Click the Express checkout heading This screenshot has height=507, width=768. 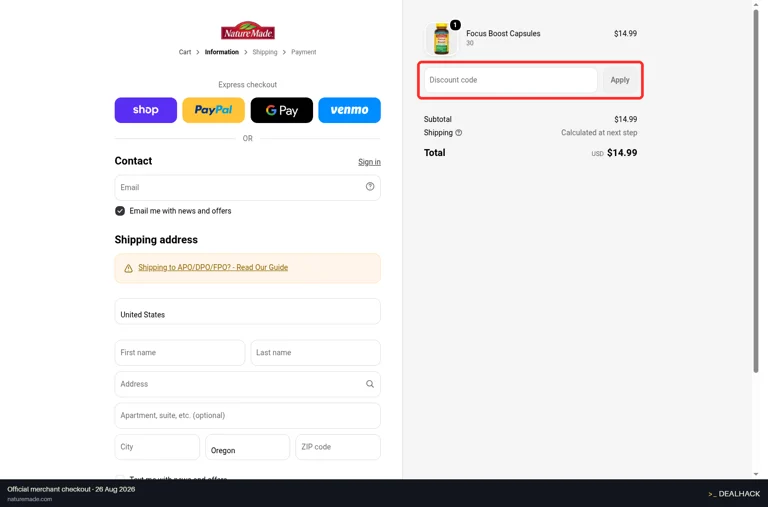point(247,85)
